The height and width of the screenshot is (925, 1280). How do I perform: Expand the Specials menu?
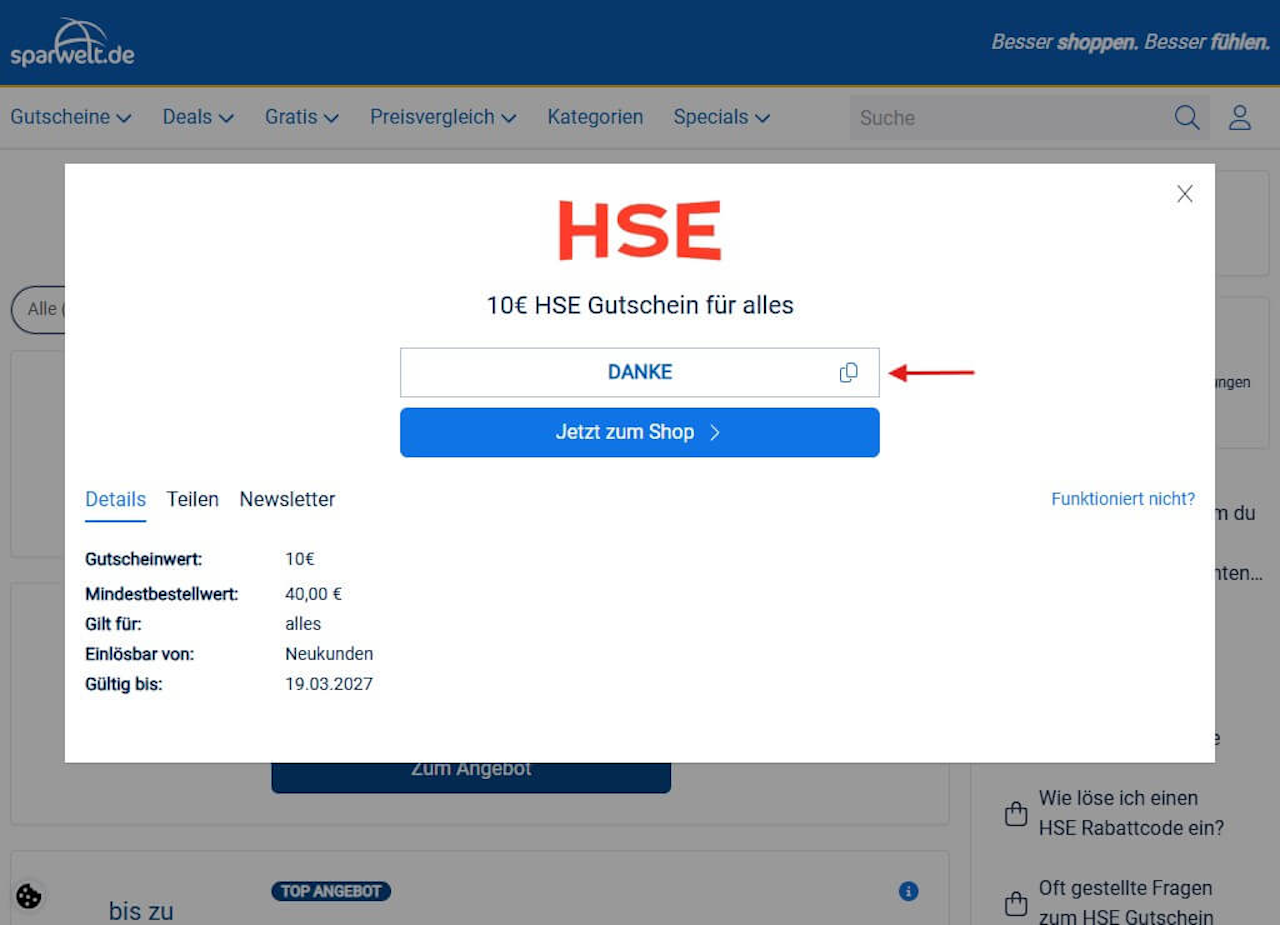tap(722, 117)
